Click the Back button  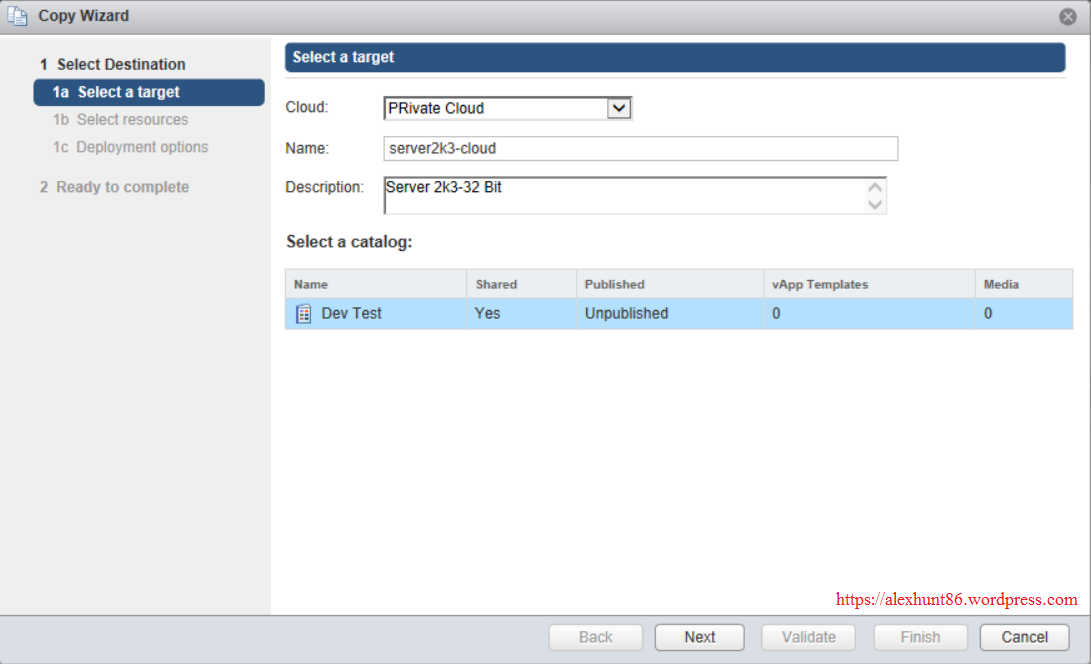[x=595, y=637]
